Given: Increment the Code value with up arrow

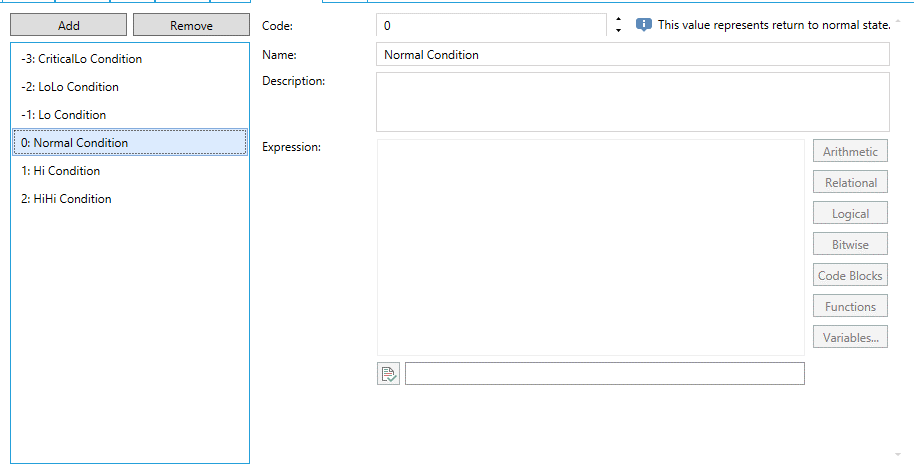Looking at the screenshot, I should click(x=618, y=19).
